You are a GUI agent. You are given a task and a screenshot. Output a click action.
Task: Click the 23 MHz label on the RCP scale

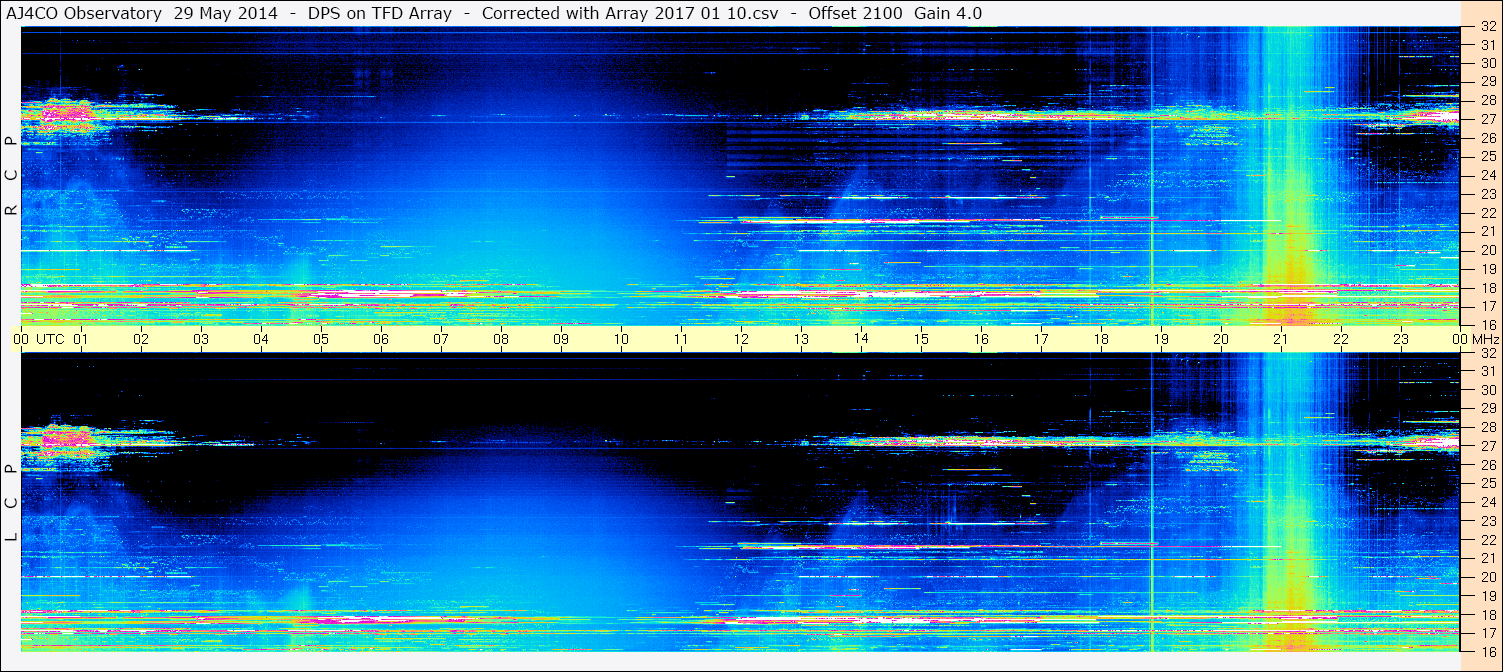[x=1487, y=194]
